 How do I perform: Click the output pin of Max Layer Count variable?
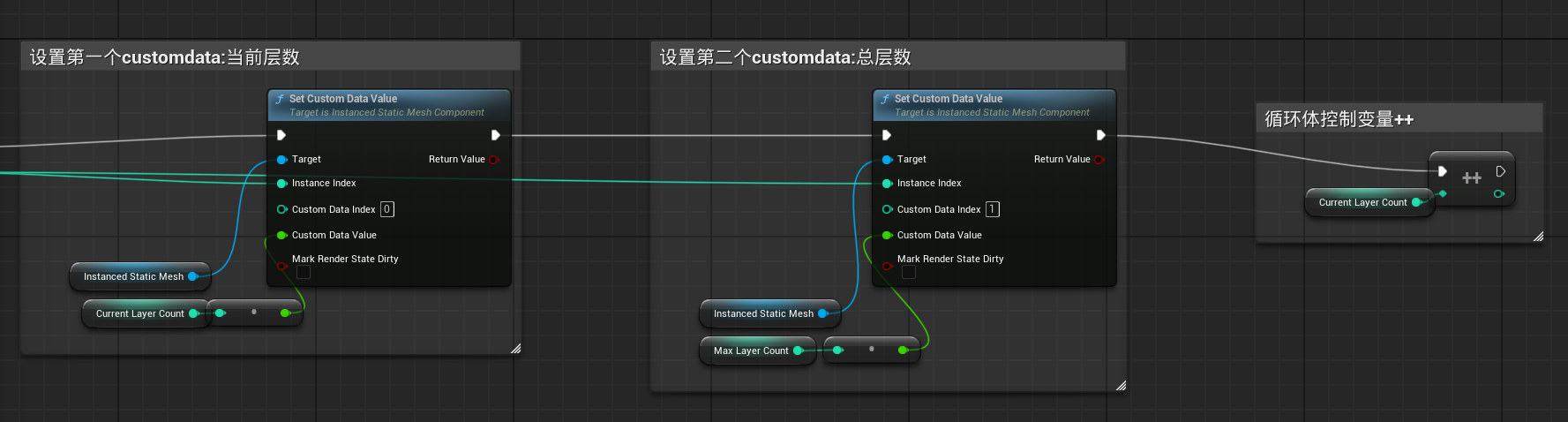tap(799, 350)
